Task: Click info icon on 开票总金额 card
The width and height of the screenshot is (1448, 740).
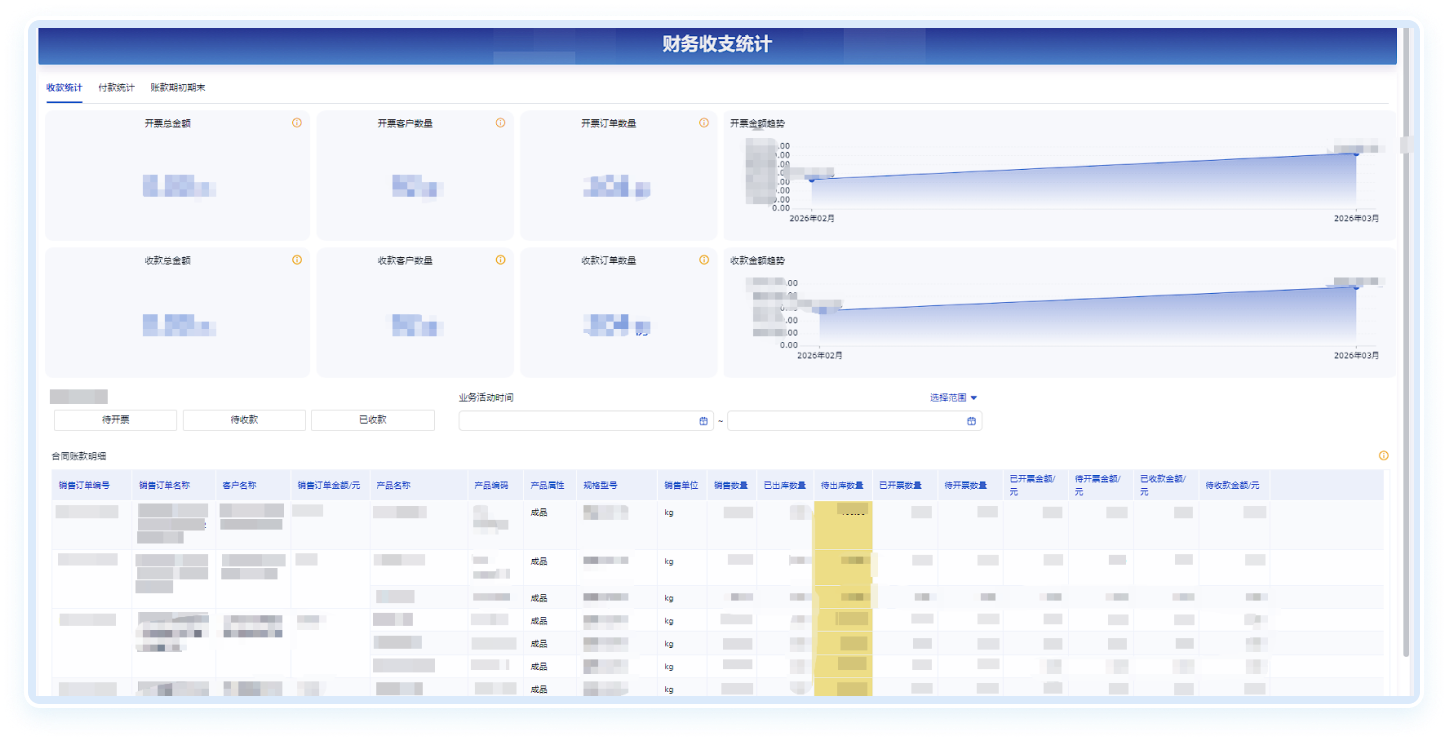Action: click(297, 123)
